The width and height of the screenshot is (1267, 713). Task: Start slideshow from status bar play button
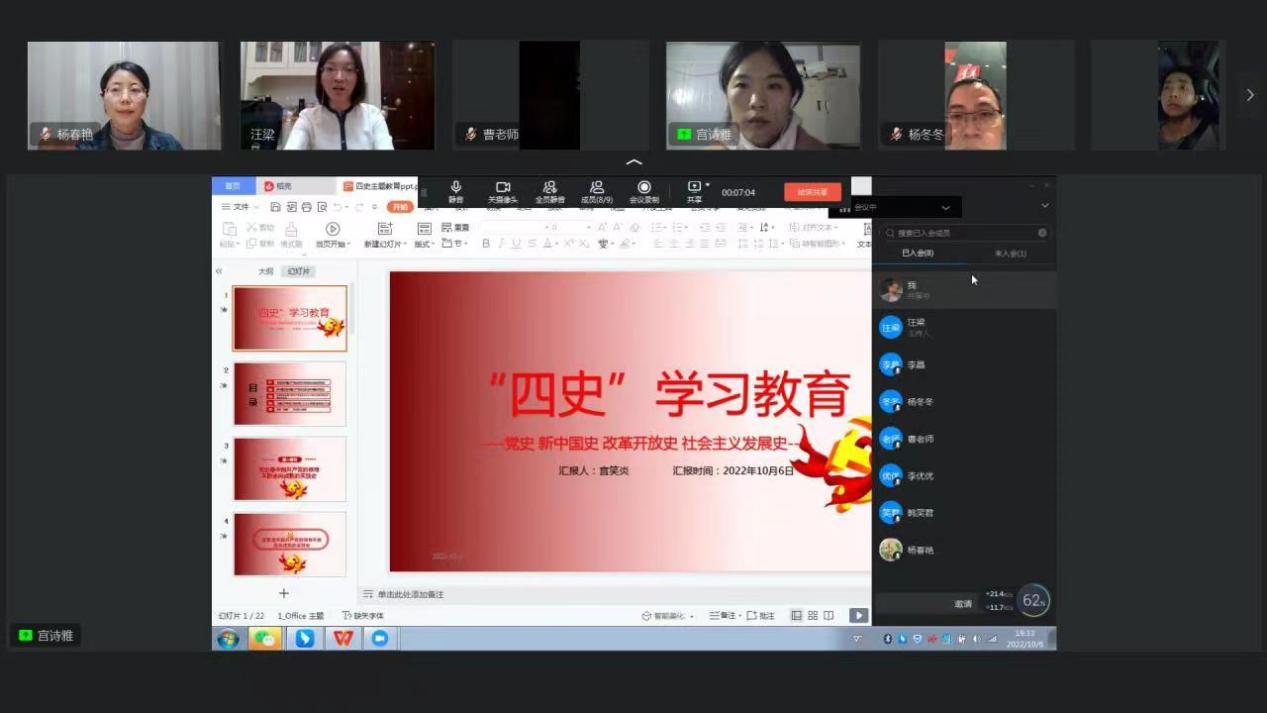[858, 616]
